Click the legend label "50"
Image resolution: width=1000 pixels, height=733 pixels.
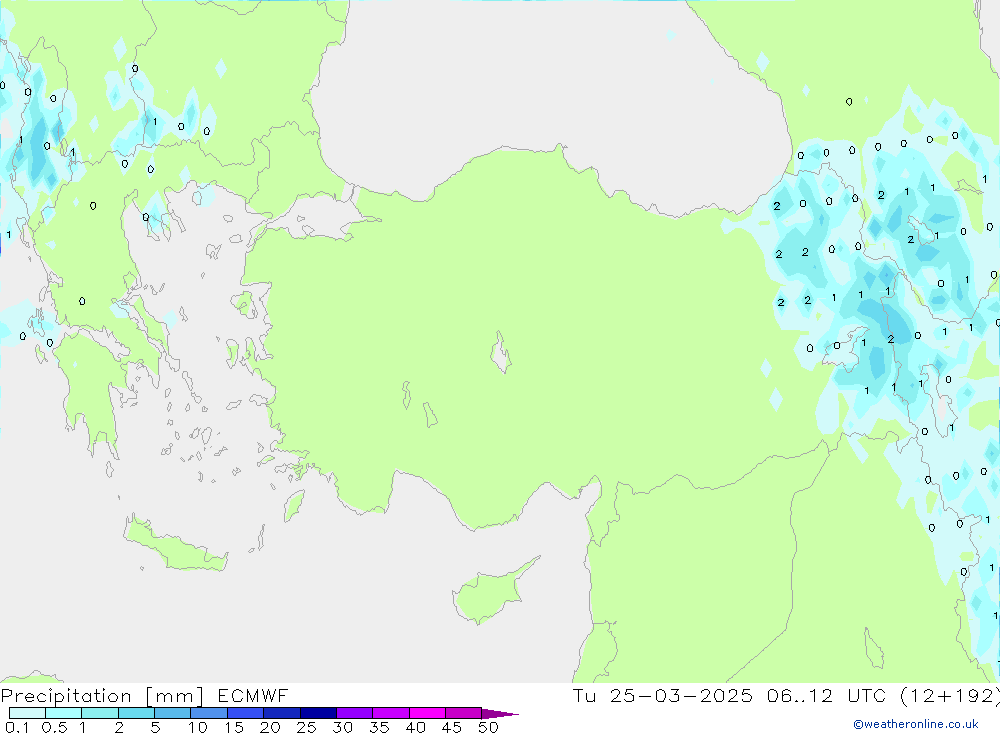pyautogui.click(x=488, y=727)
